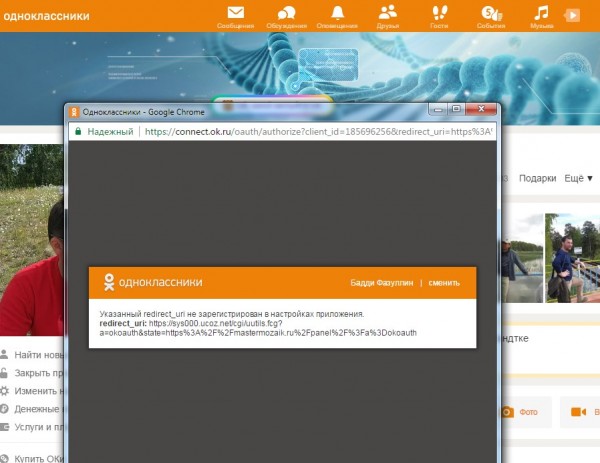Open video play icon in header
This screenshot has width=600, height=463.
click(x=572, y=15)
